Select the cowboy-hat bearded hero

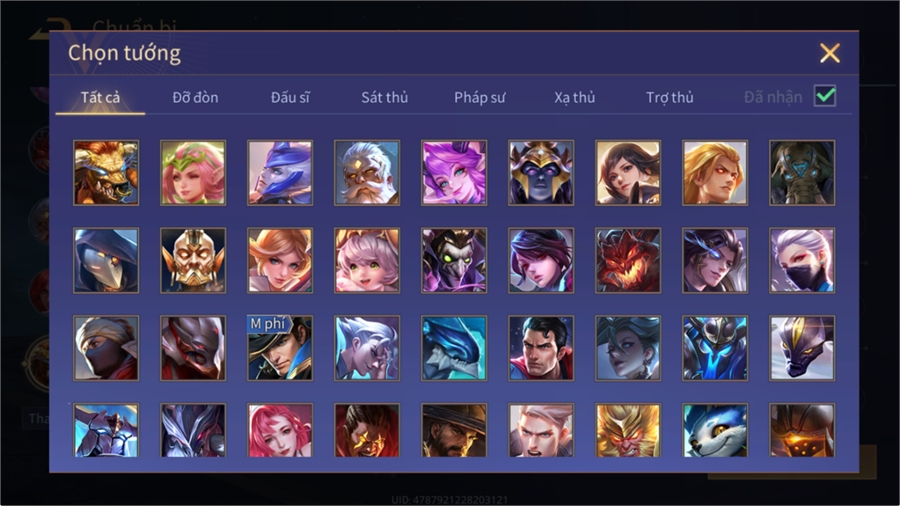tap(454, 430)
